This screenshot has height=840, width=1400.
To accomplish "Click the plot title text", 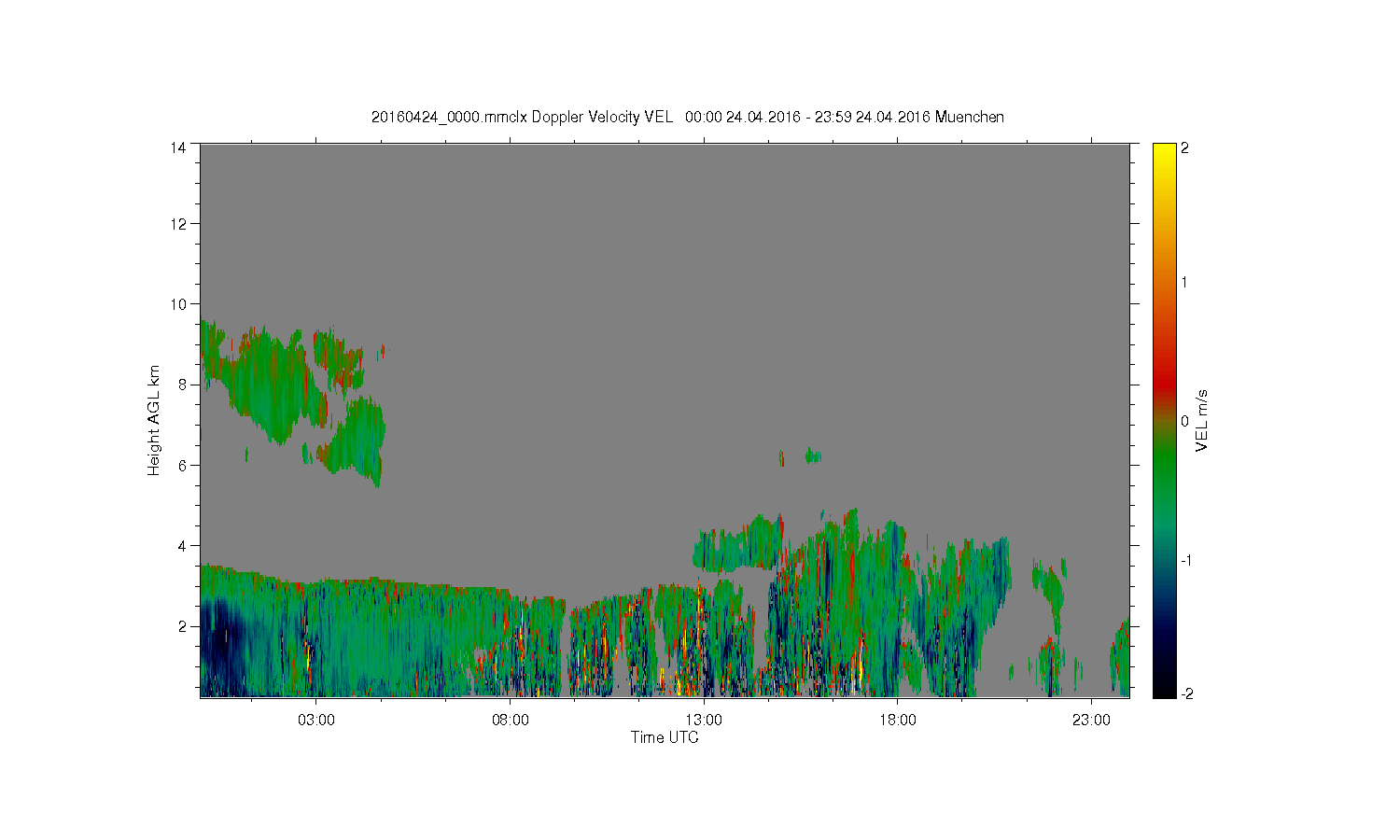I will (688, 117).
